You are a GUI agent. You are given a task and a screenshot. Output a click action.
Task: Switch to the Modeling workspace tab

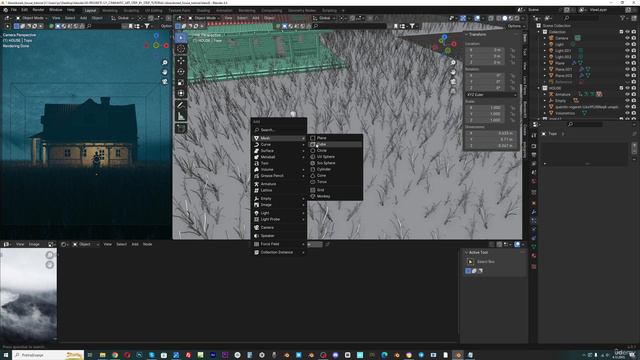[110, 11]
